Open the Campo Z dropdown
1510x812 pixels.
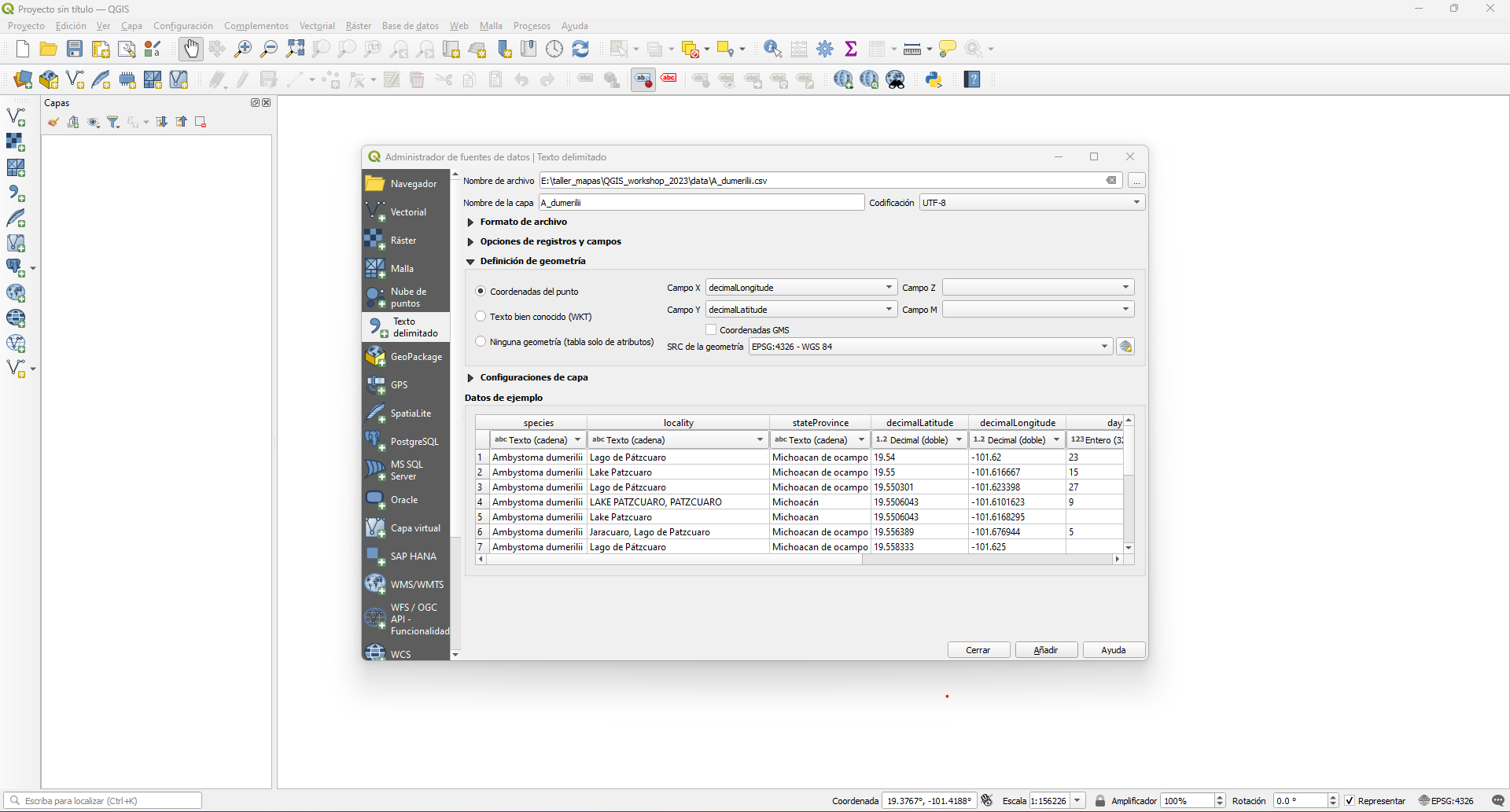(1038, 287)
